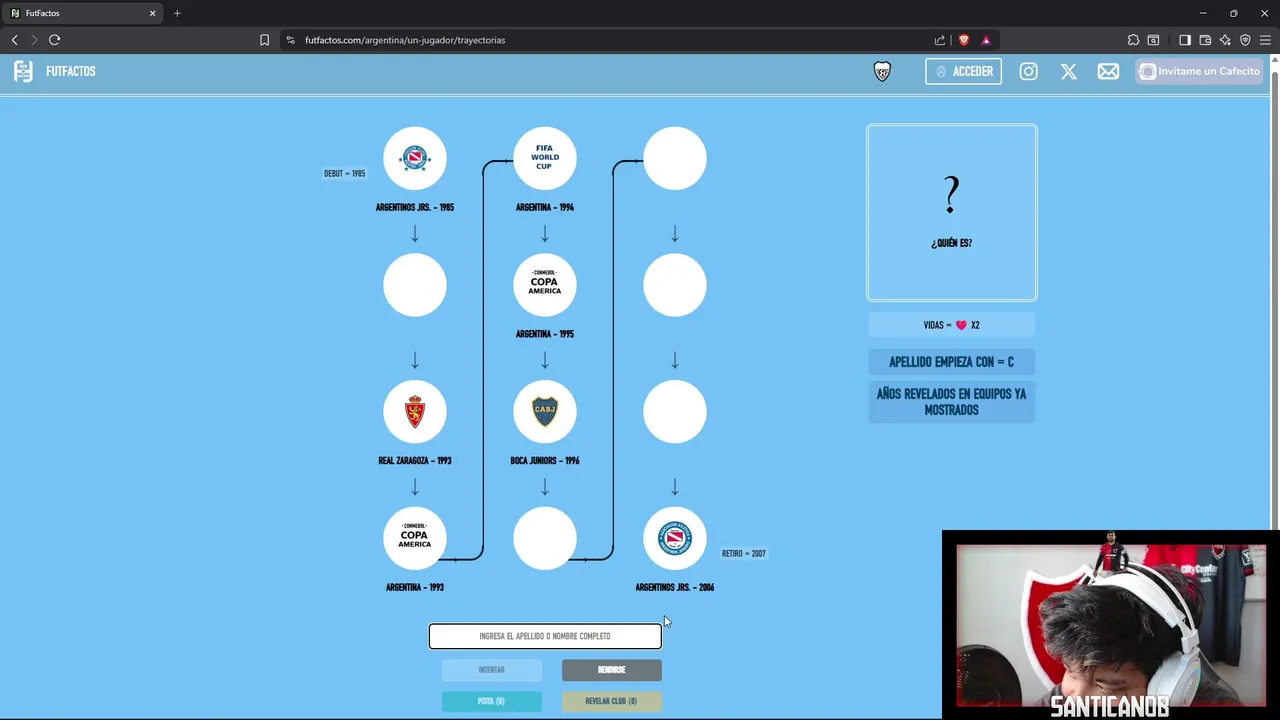This screenshot has width=1280, height=720.
Task: Click the FUTFACTOS site title text
Action: (71, 71)
